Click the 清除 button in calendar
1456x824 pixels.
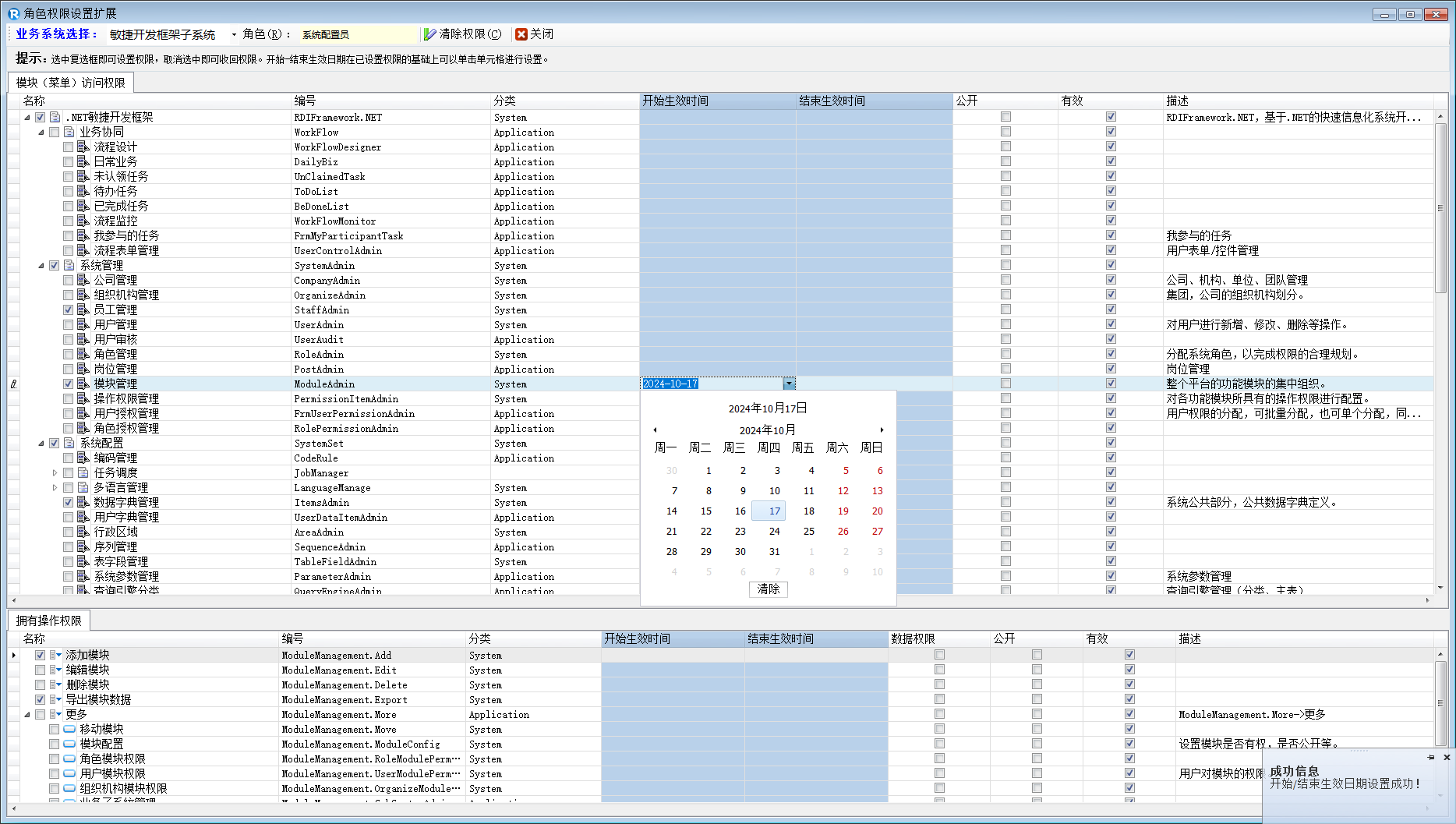click(768, 589)
